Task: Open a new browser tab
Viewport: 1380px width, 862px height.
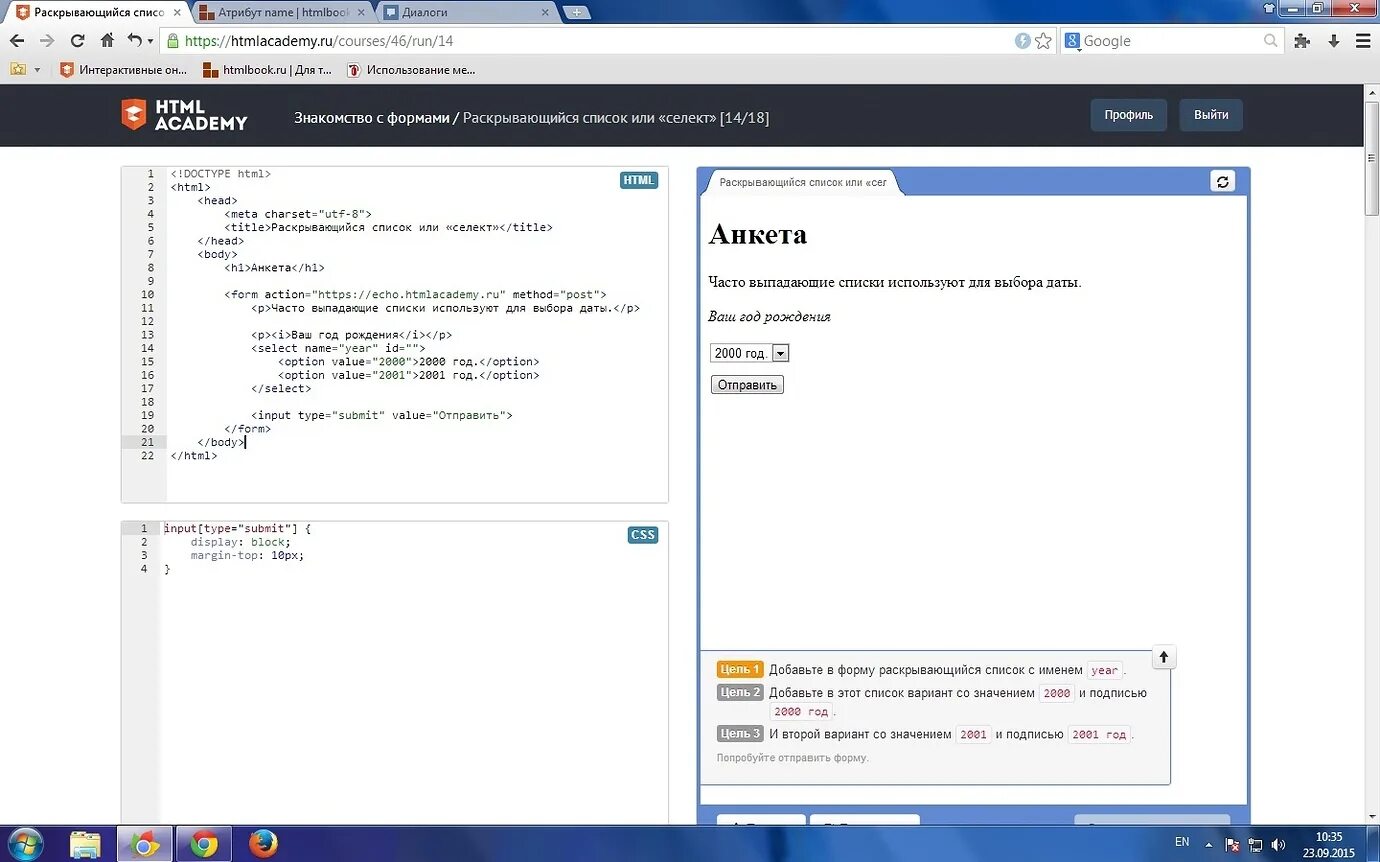Action: (x=576, y=12)
